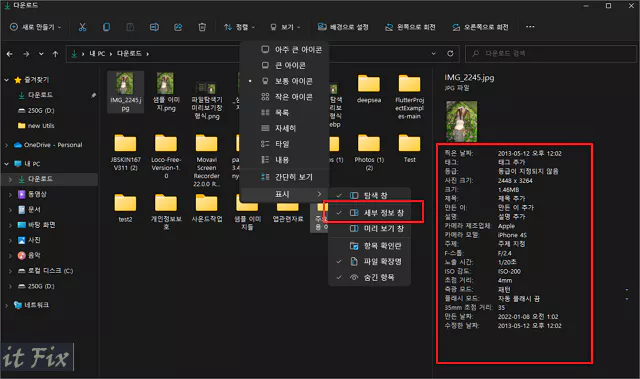Expand the 네트워크 tree node
The image size is (640, 379).
click(x=7, y=305)
